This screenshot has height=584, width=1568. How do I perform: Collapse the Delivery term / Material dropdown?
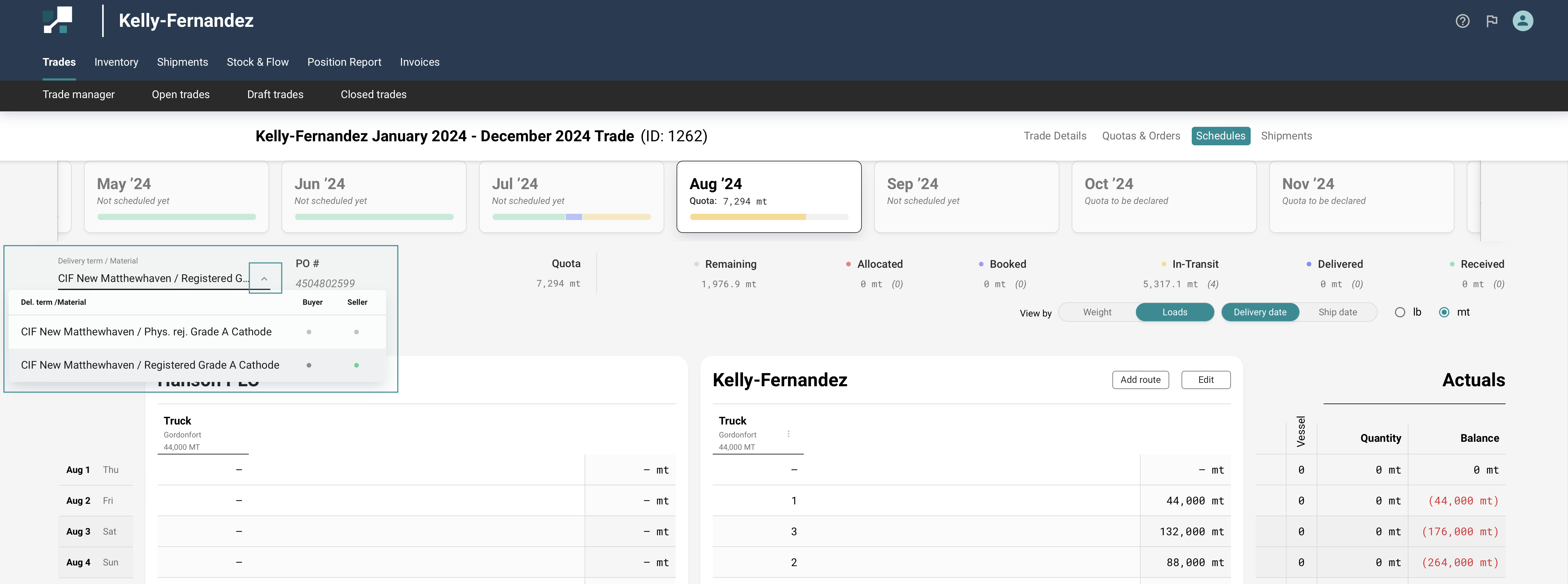click(265, 279)
